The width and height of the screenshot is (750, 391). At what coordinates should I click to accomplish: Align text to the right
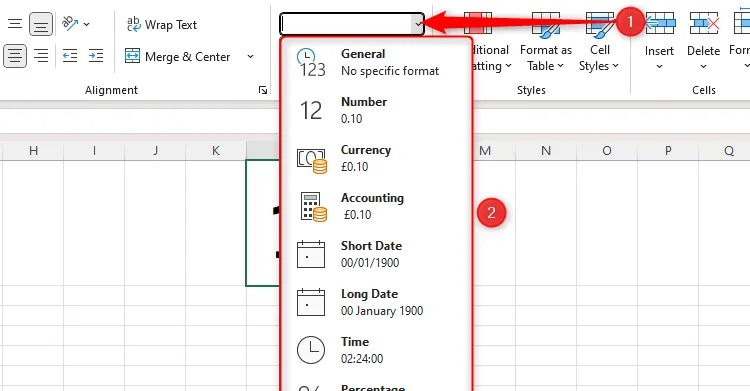(41, 56)
